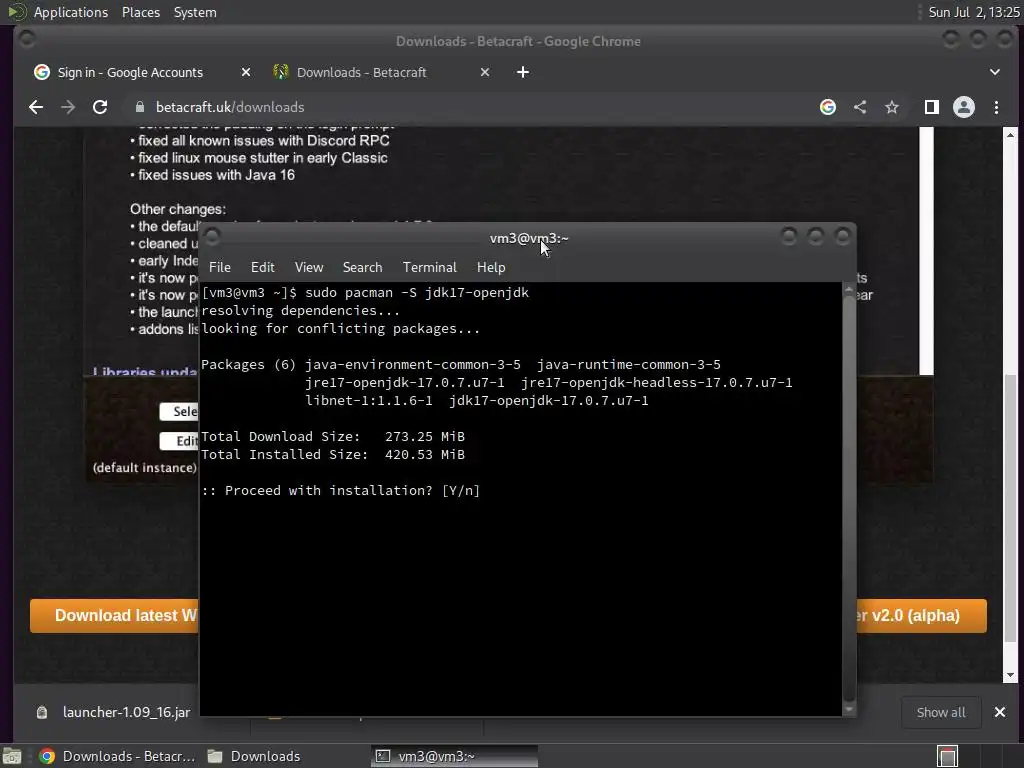Click 'Total Download Size: 273.25 MiB' line
This screenshot has width=1024, height=768.
coord(333,436)
